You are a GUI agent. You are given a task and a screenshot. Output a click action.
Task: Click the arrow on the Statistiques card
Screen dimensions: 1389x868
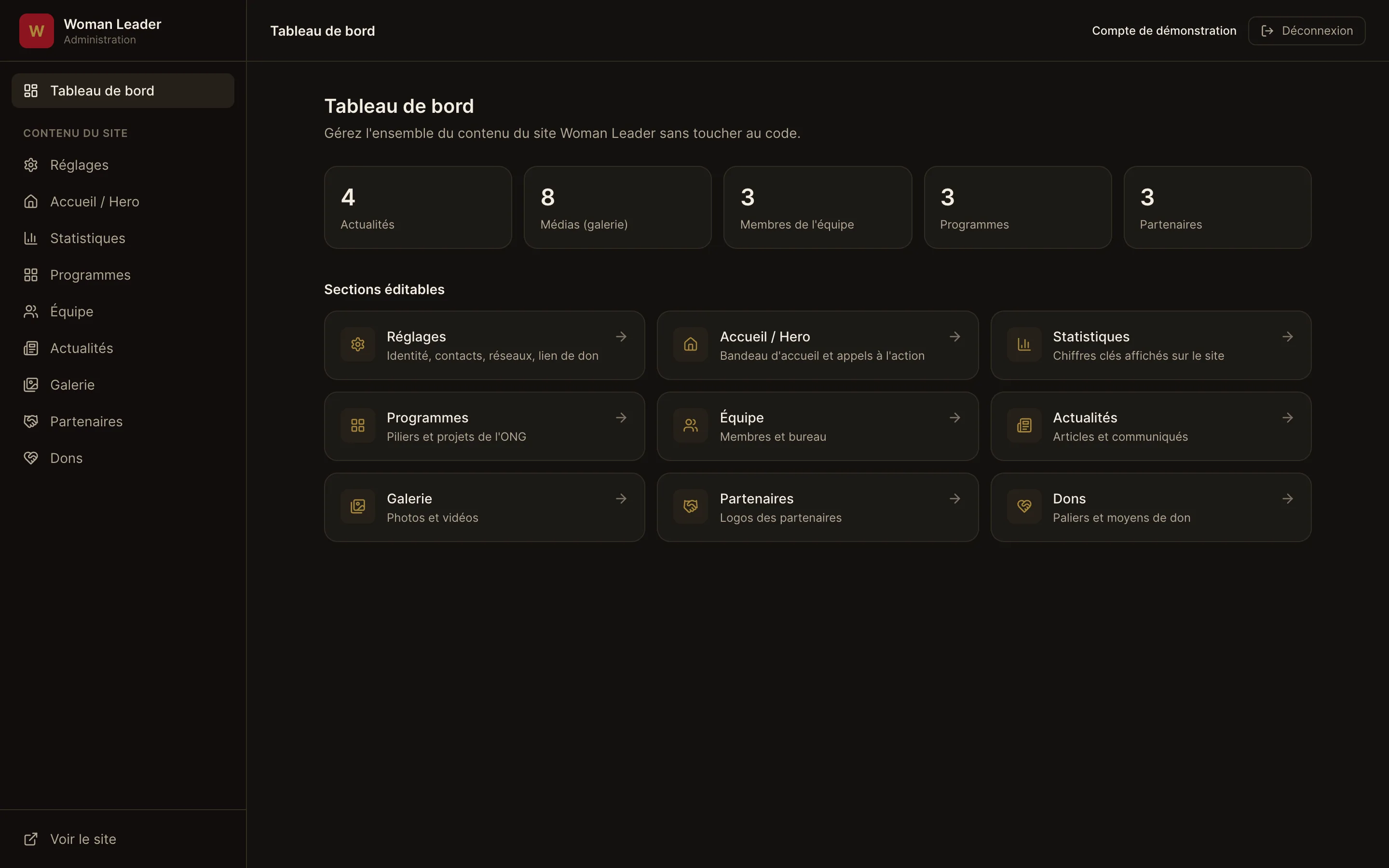(1287, 337)
